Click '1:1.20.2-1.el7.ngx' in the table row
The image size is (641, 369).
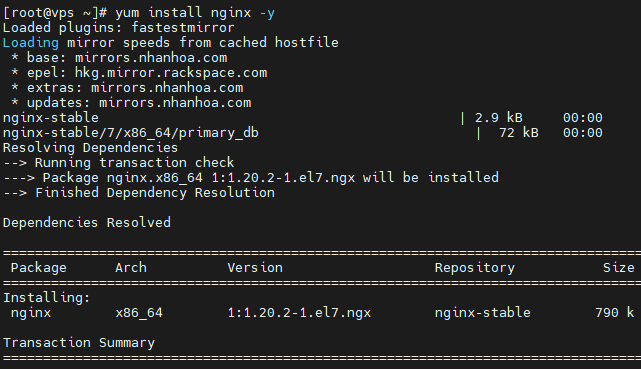pyautogui.click(x=299, y=313)
